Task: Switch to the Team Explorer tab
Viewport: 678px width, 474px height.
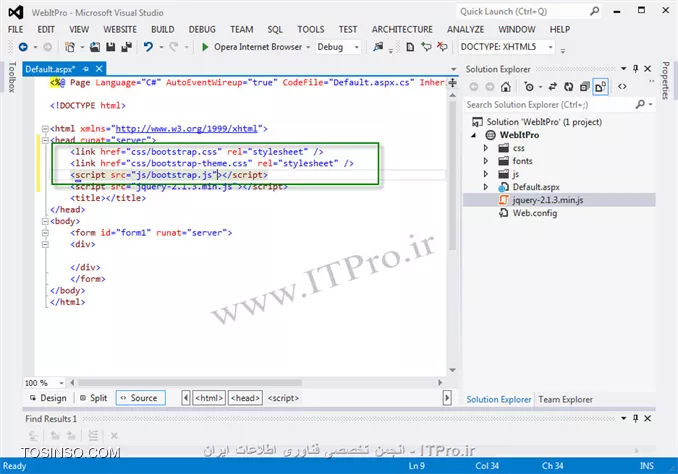Action: click(565, 400)
